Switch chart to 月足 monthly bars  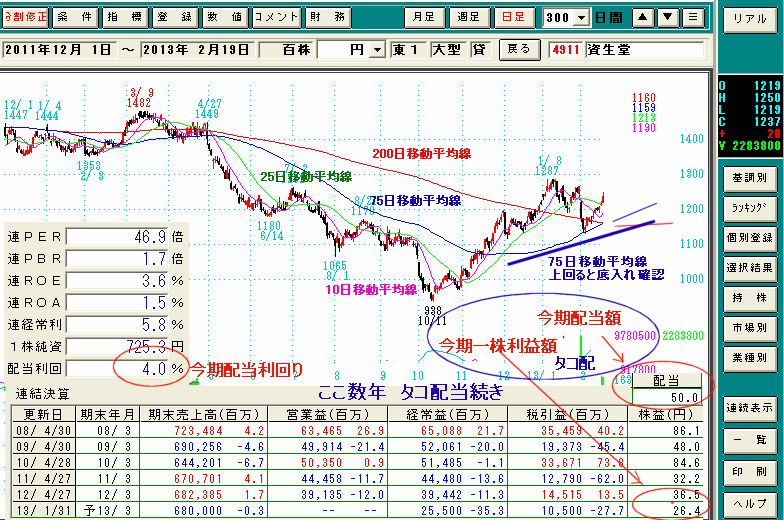pyautogui.click(x=424, y=18)
